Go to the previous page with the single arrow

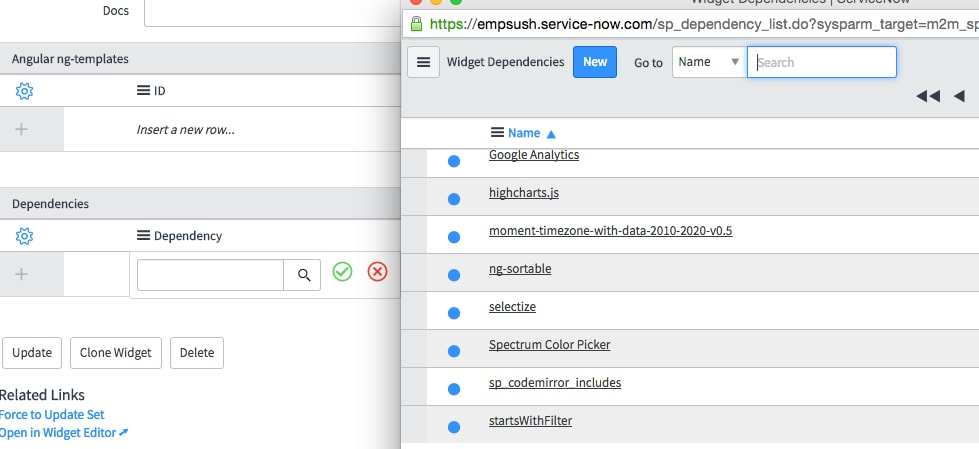tap(960, 96)
